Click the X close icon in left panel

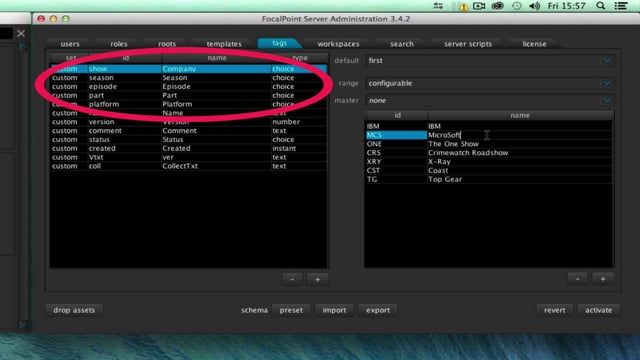[21, 33]
